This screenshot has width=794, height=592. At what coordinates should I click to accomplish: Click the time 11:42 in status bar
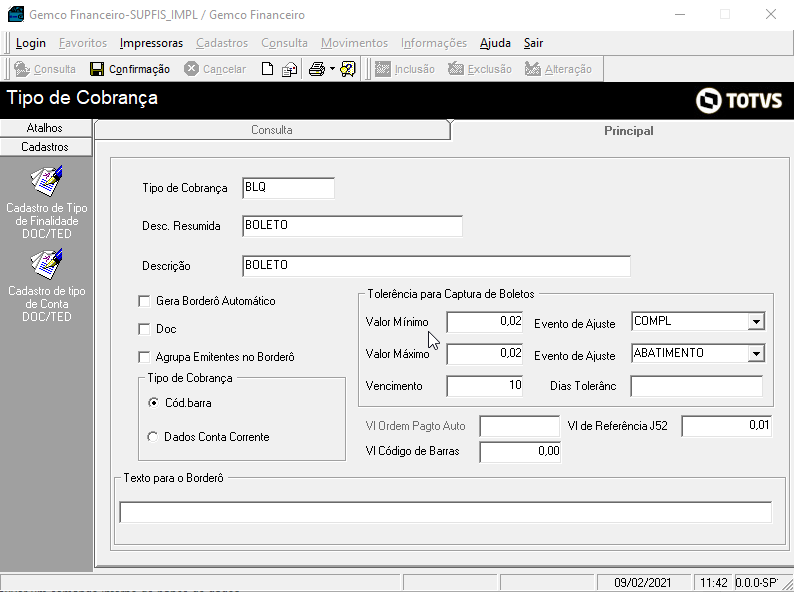(x=713, y=583)
